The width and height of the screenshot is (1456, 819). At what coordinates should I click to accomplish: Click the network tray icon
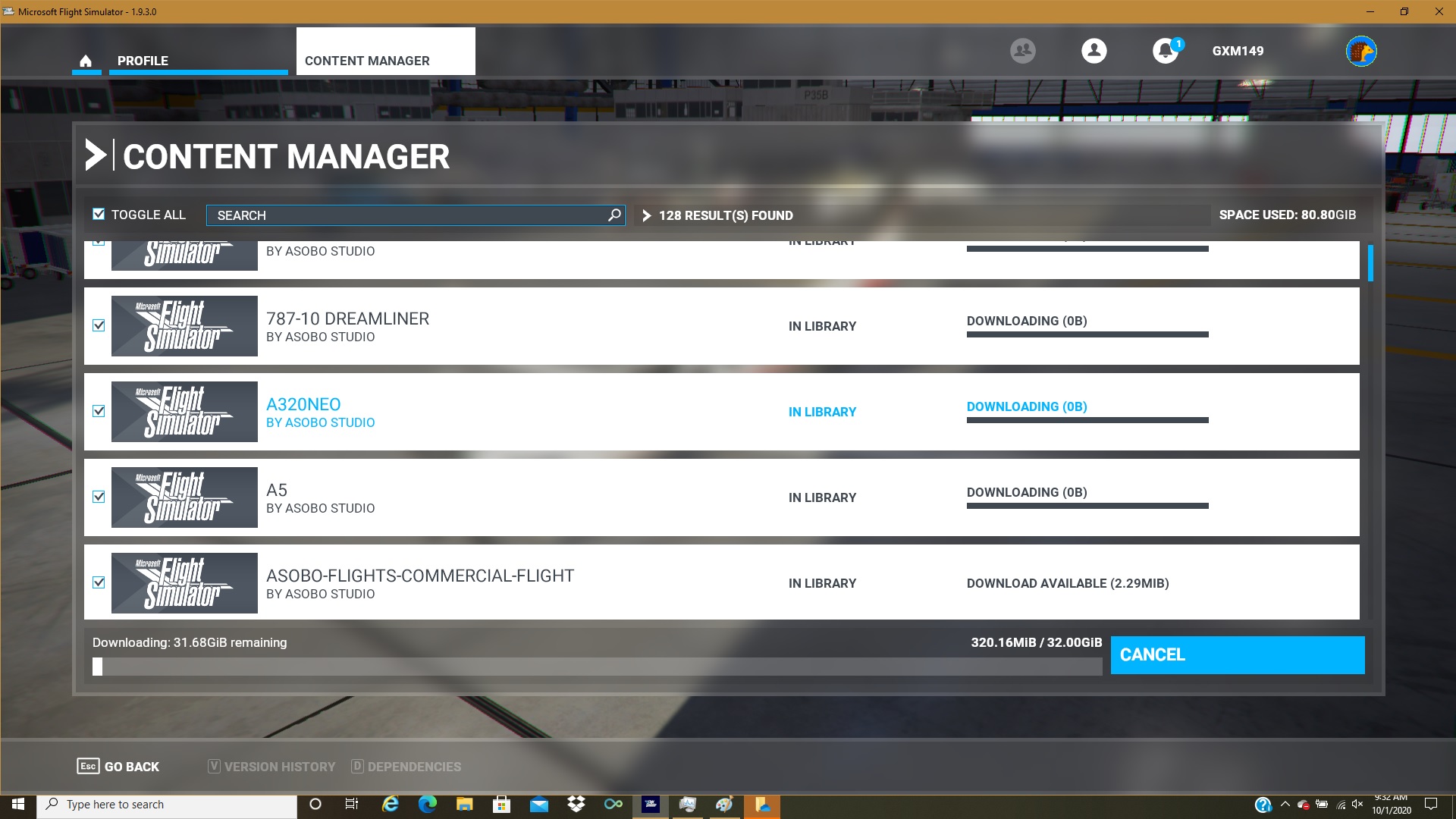(1340, 805)
